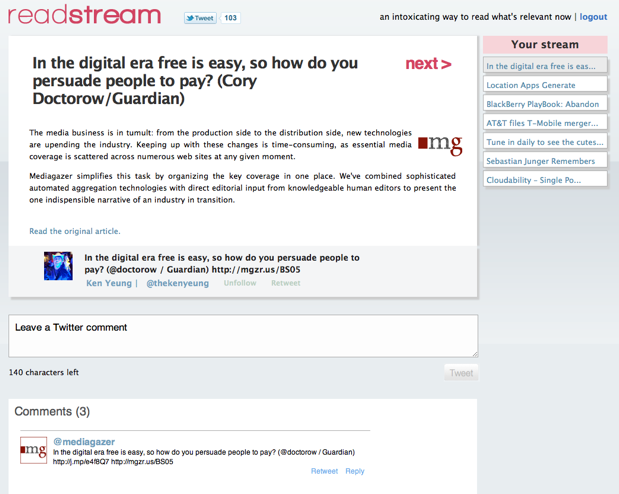619x494 pixels.
Task: Click the article headline about digital era
Action: pos(195,81)
